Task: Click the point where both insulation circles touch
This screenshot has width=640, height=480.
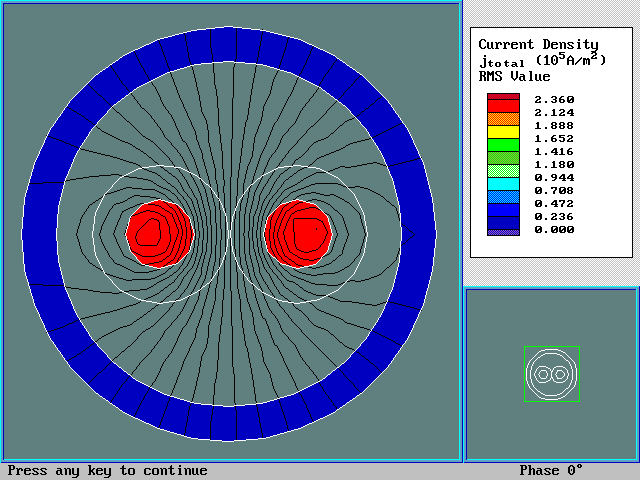Action: click(229, 232)
